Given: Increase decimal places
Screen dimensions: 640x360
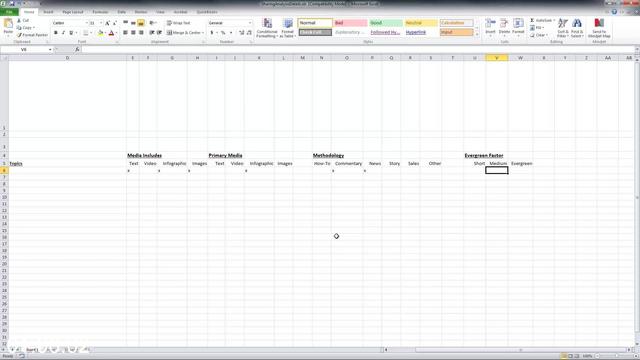Looking at the screenshot, I should 242,33.
